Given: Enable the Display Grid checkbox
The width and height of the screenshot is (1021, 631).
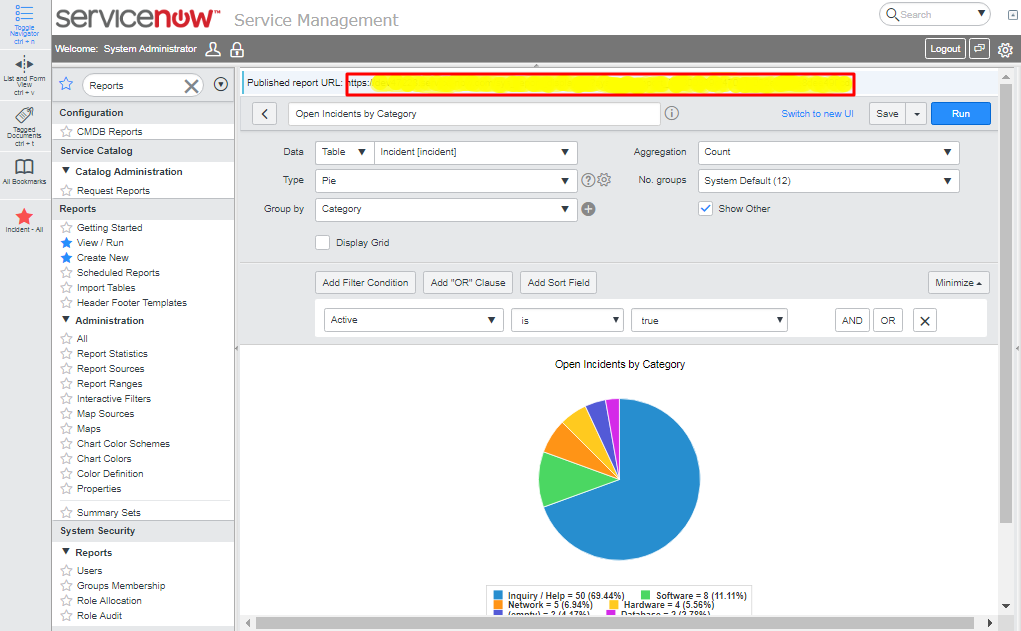Looking at the screenshot, I should pyautogui.click(x=322, y=242).
